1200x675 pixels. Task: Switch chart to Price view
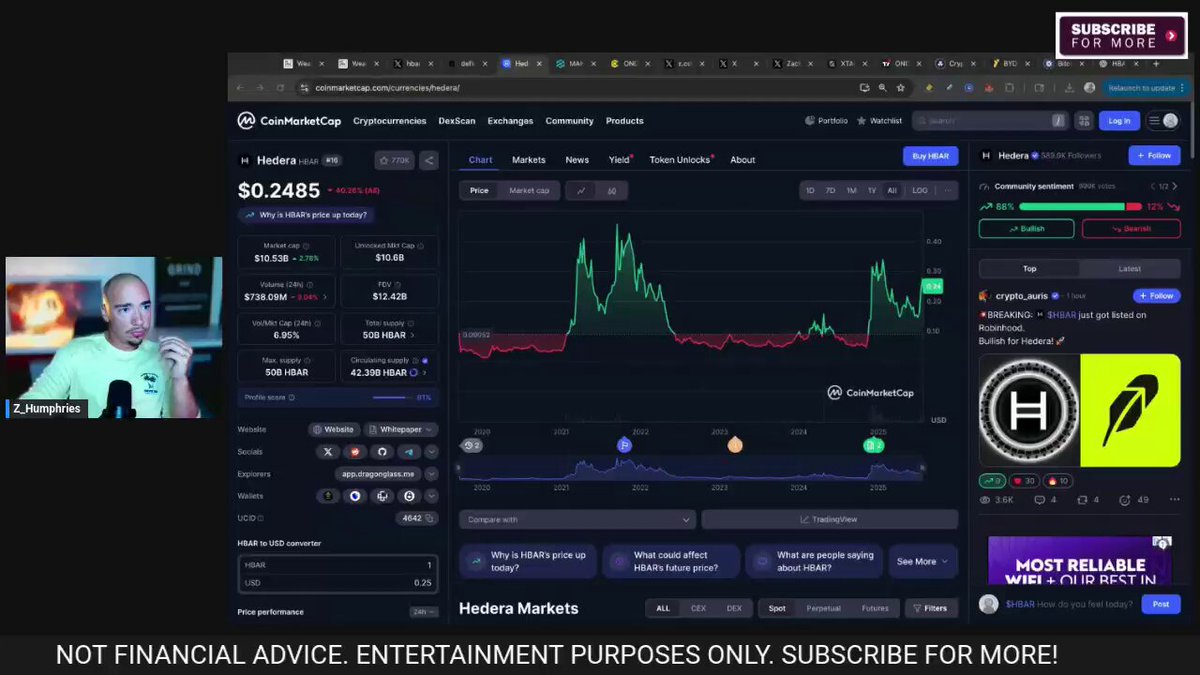coord(479,190)
